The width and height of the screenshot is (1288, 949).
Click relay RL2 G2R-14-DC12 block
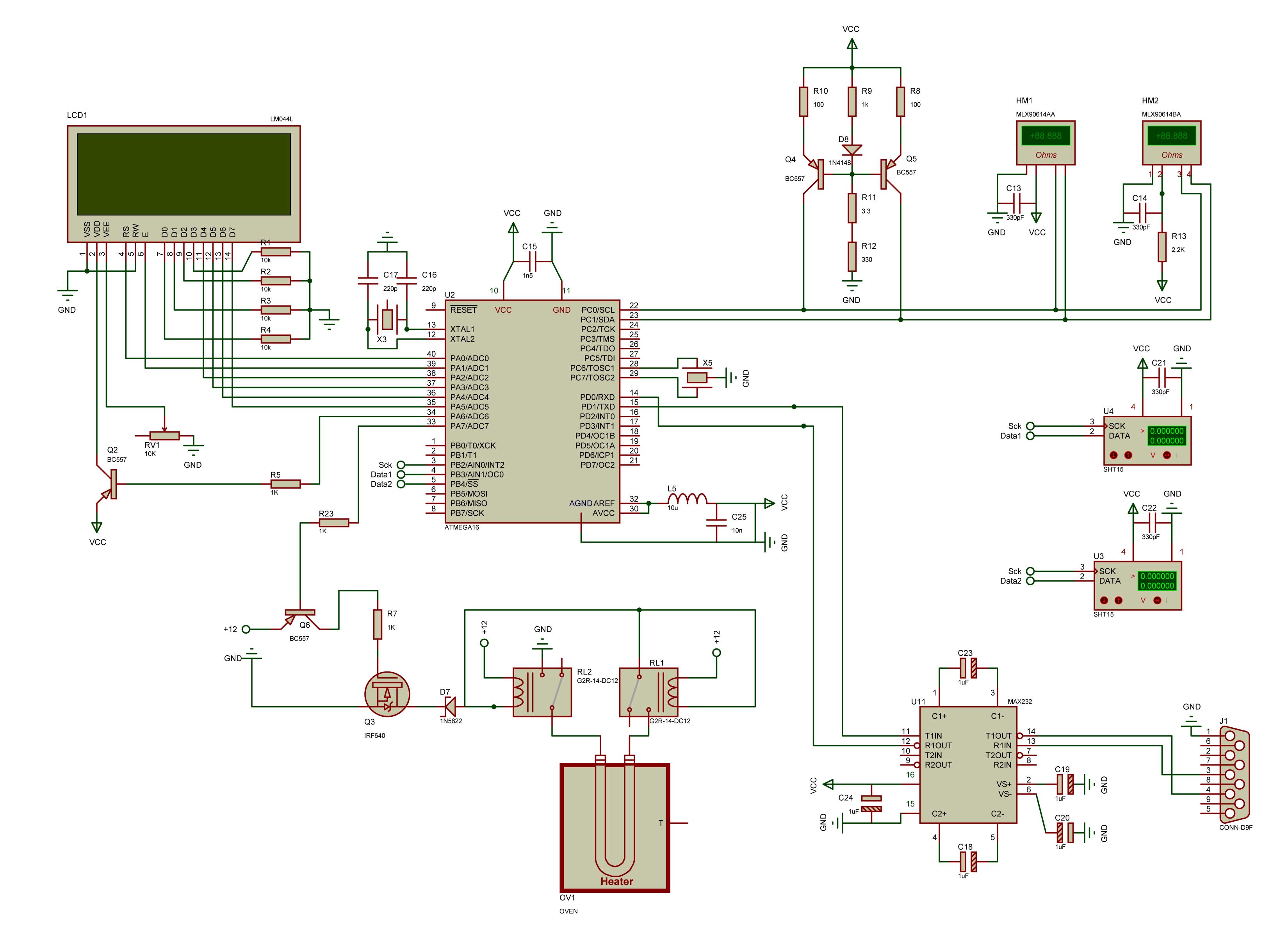point(542,692)
